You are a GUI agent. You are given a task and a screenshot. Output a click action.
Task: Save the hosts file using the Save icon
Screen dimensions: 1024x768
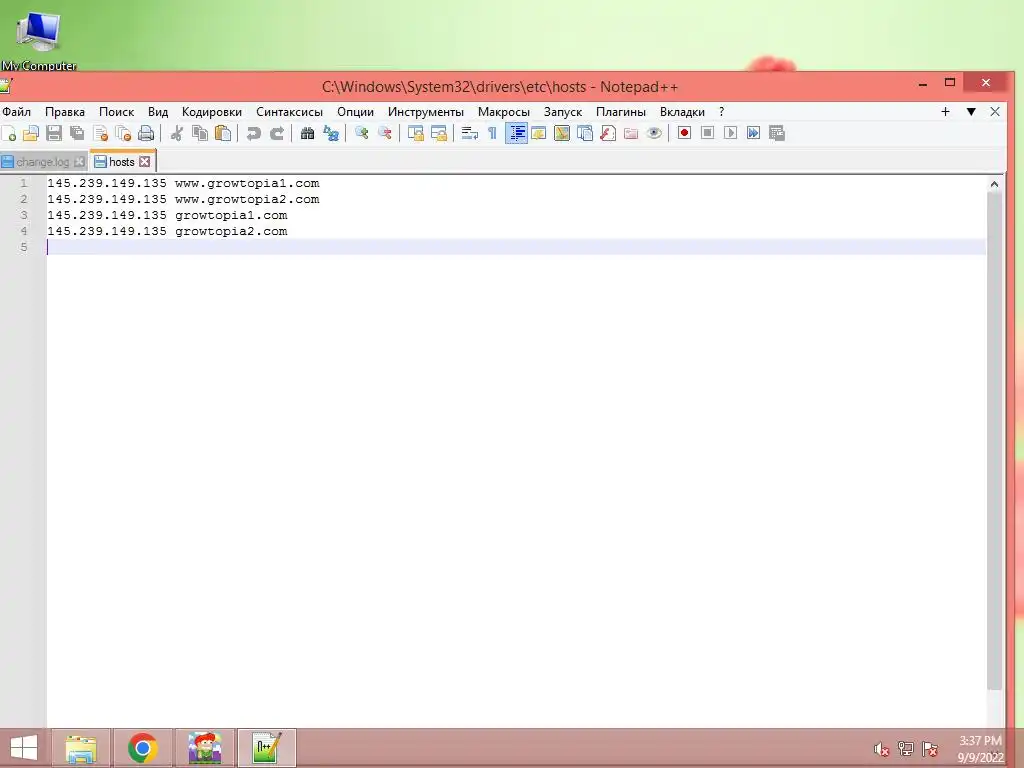click(x=54, y=133)
